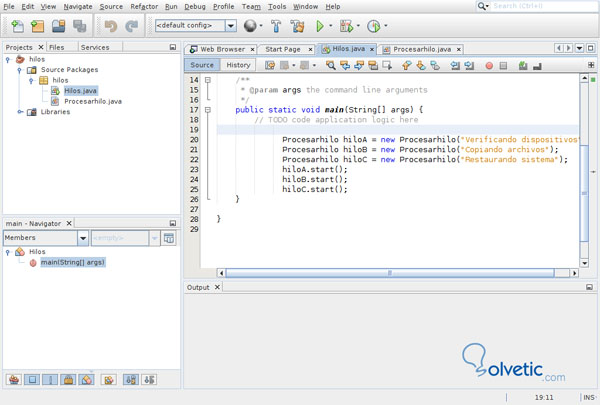Click the Search input field

coord(540,7)
